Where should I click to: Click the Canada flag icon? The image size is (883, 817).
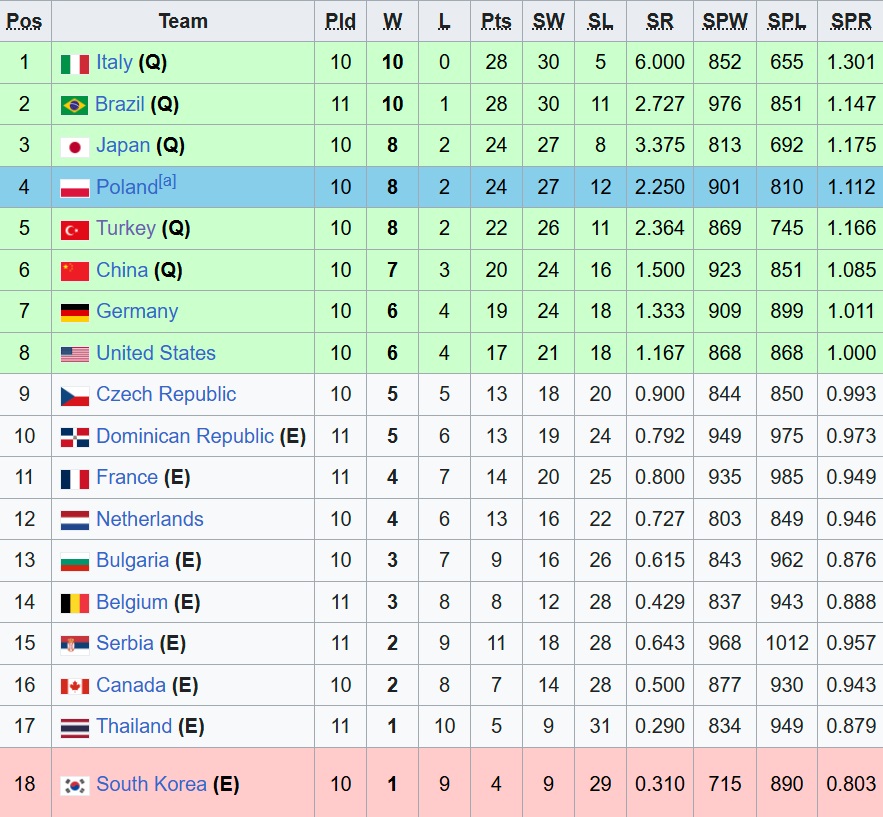75,686
